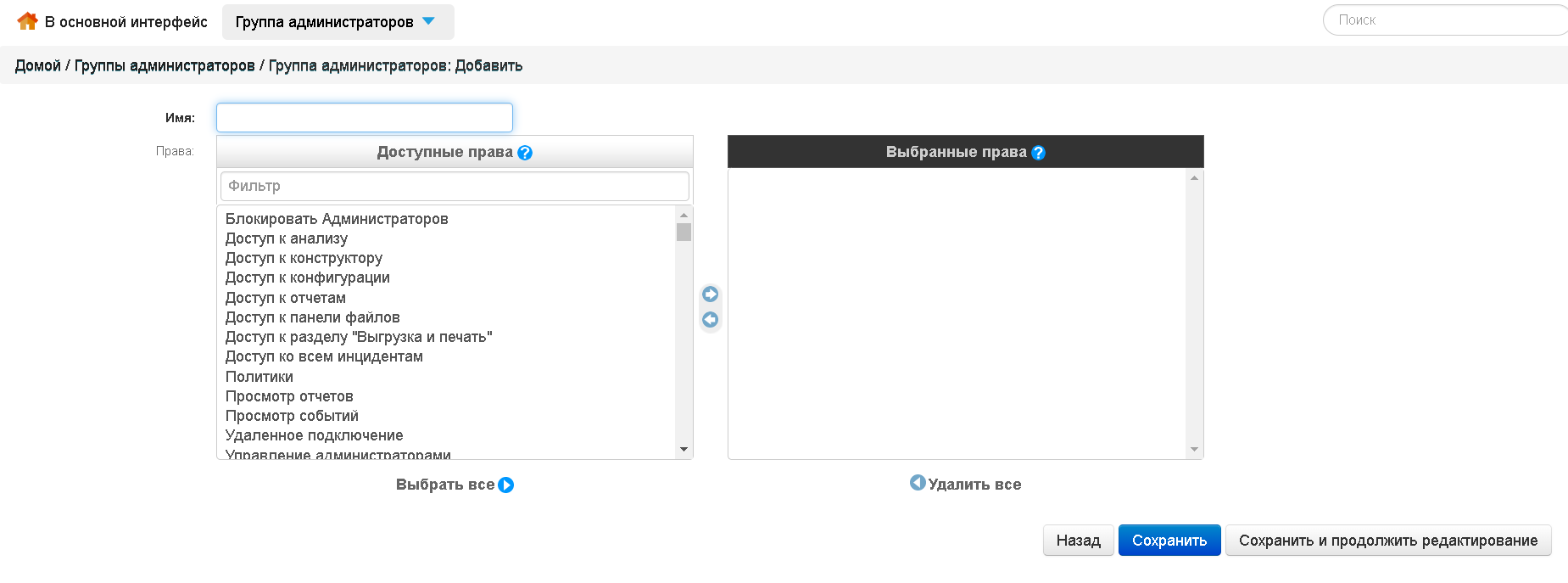Click the Фильтр rights filter field
1568x583 pixels.
pyautogui.click(x=455, y=186)
